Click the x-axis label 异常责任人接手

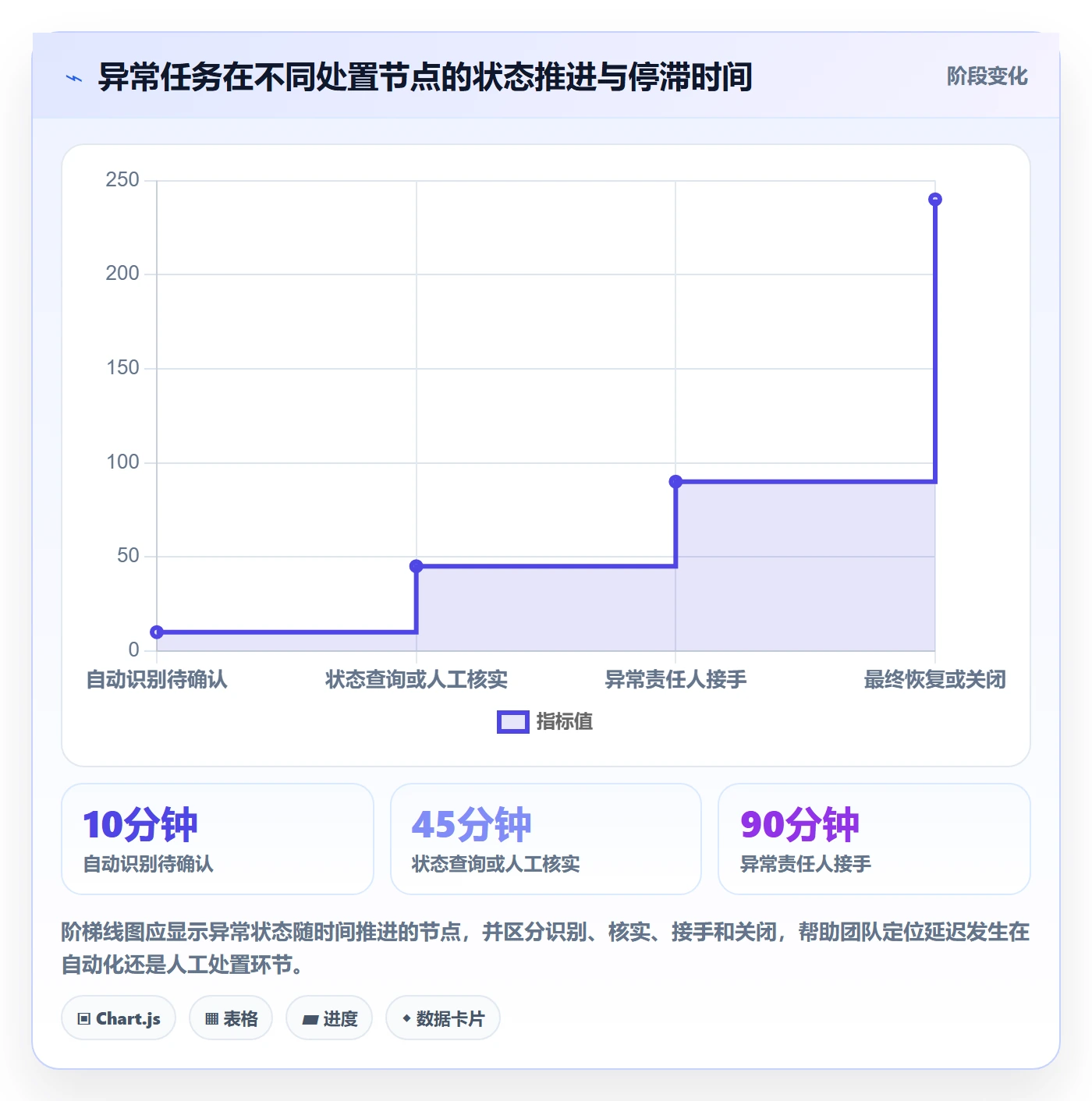point(675,680)
